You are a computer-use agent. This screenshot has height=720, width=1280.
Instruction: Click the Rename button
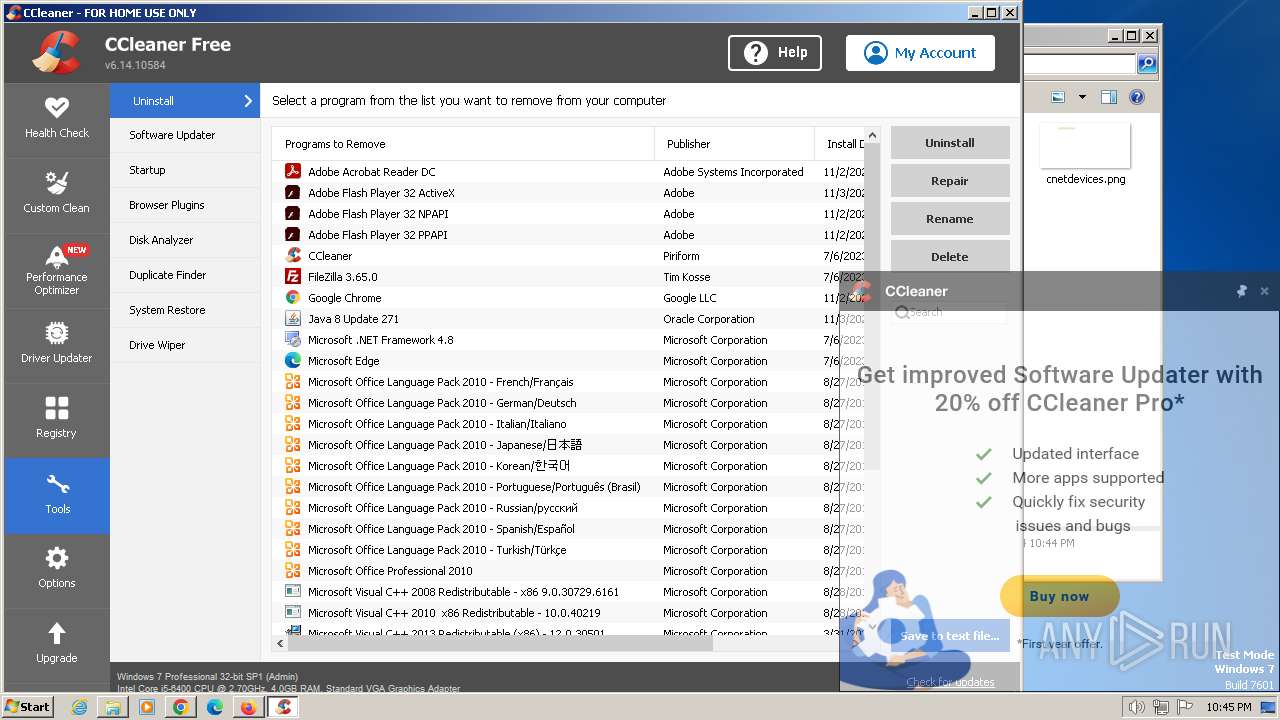pos(950,219)
